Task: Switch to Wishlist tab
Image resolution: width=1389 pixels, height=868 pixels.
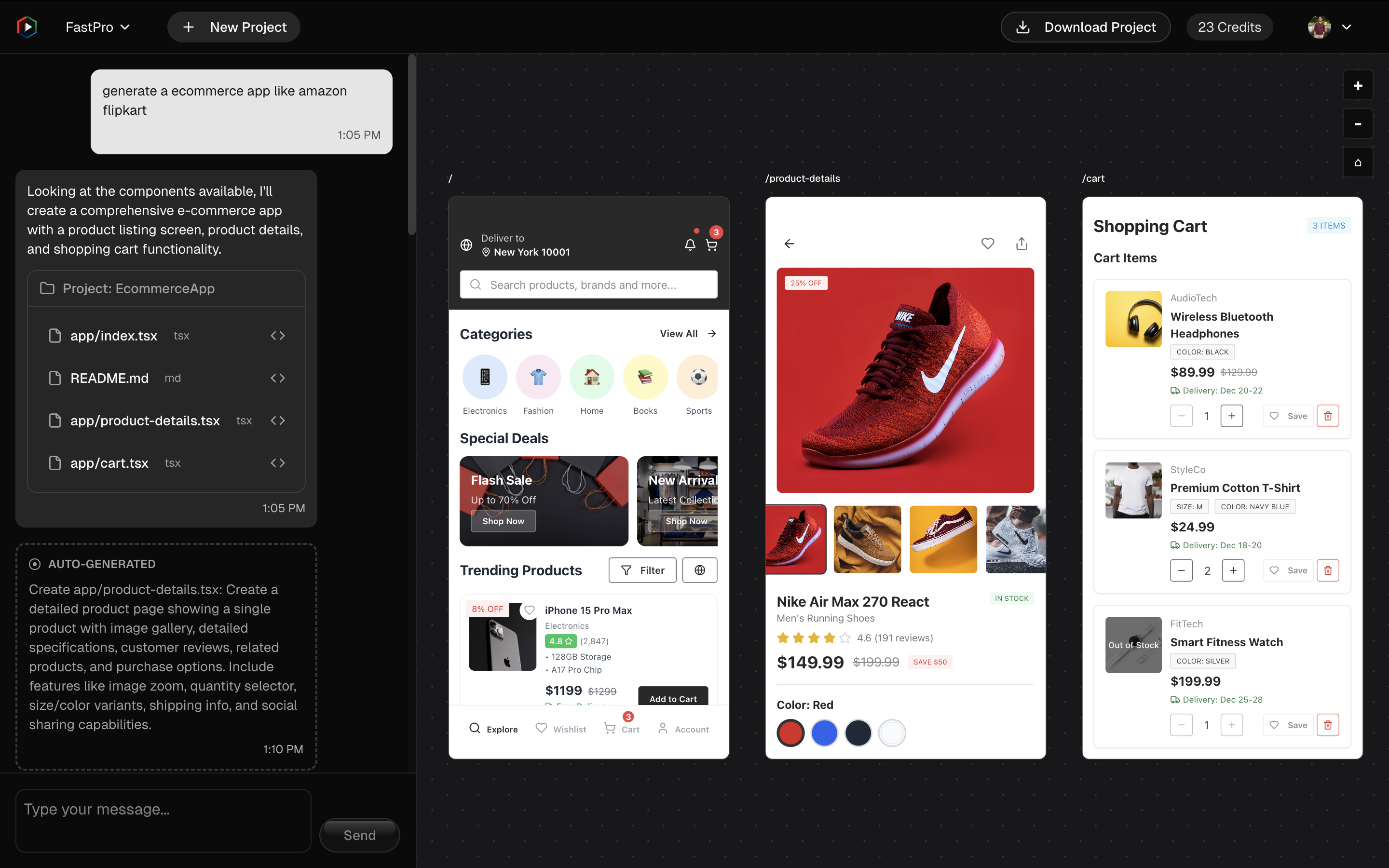Action: 561,729
